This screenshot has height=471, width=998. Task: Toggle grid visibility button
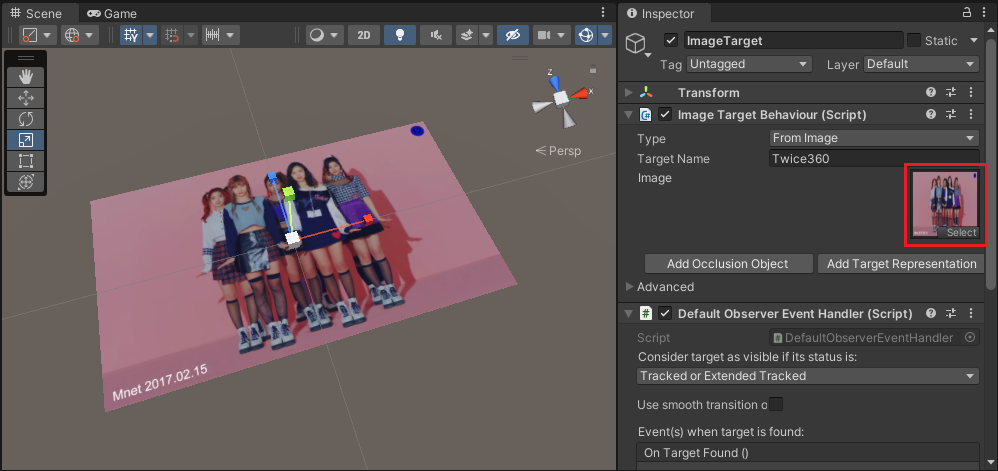[x=132, y=35]
